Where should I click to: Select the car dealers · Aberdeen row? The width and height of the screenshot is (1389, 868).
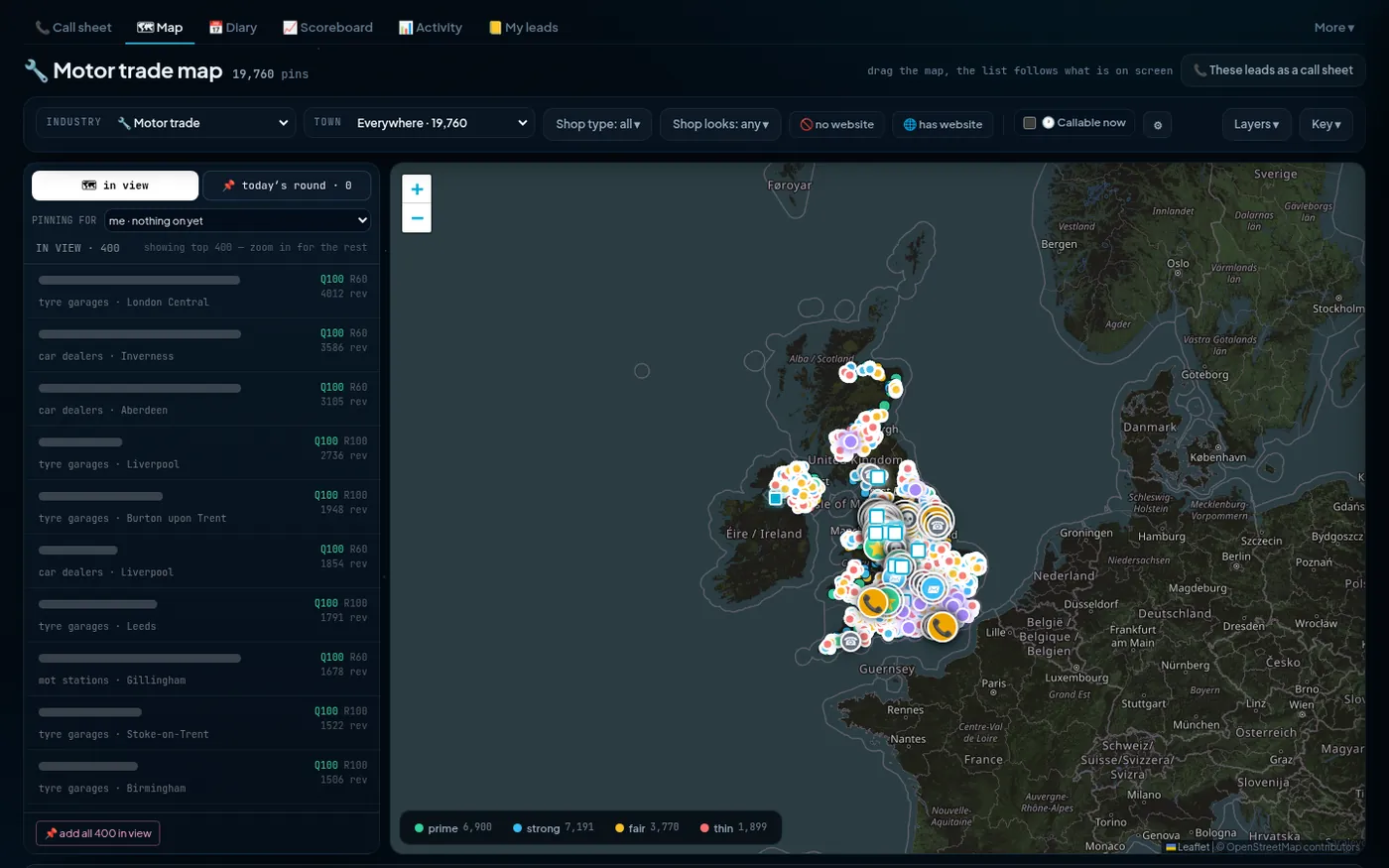(202, 399)
